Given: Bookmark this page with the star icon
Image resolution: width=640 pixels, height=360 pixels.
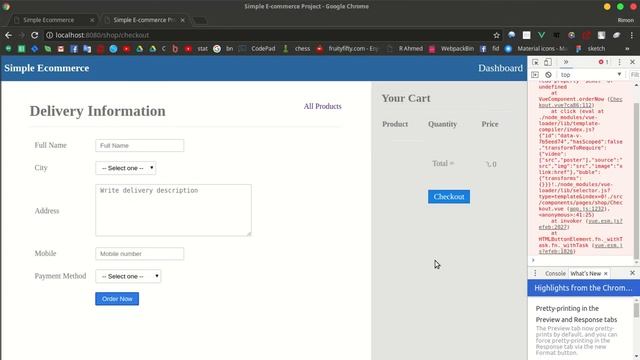Looking at the screenshot, I should 496,36.
